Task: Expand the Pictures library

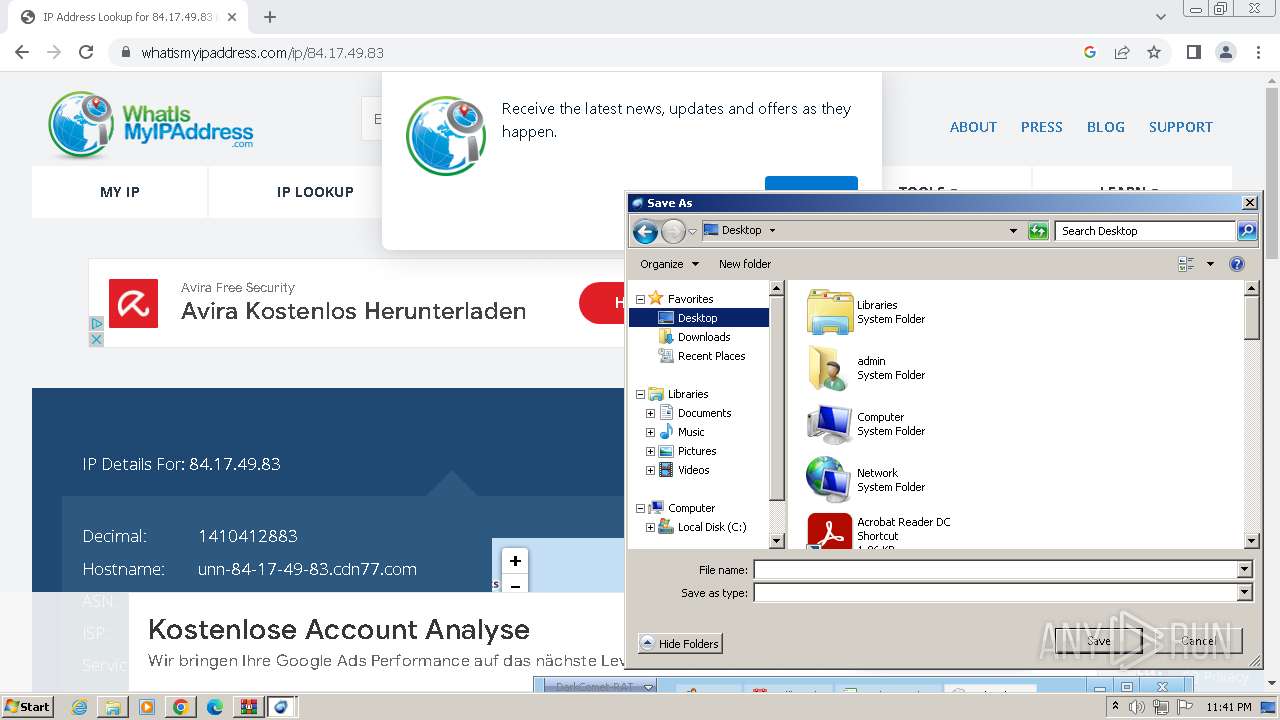Action: [x=650, y=451]
